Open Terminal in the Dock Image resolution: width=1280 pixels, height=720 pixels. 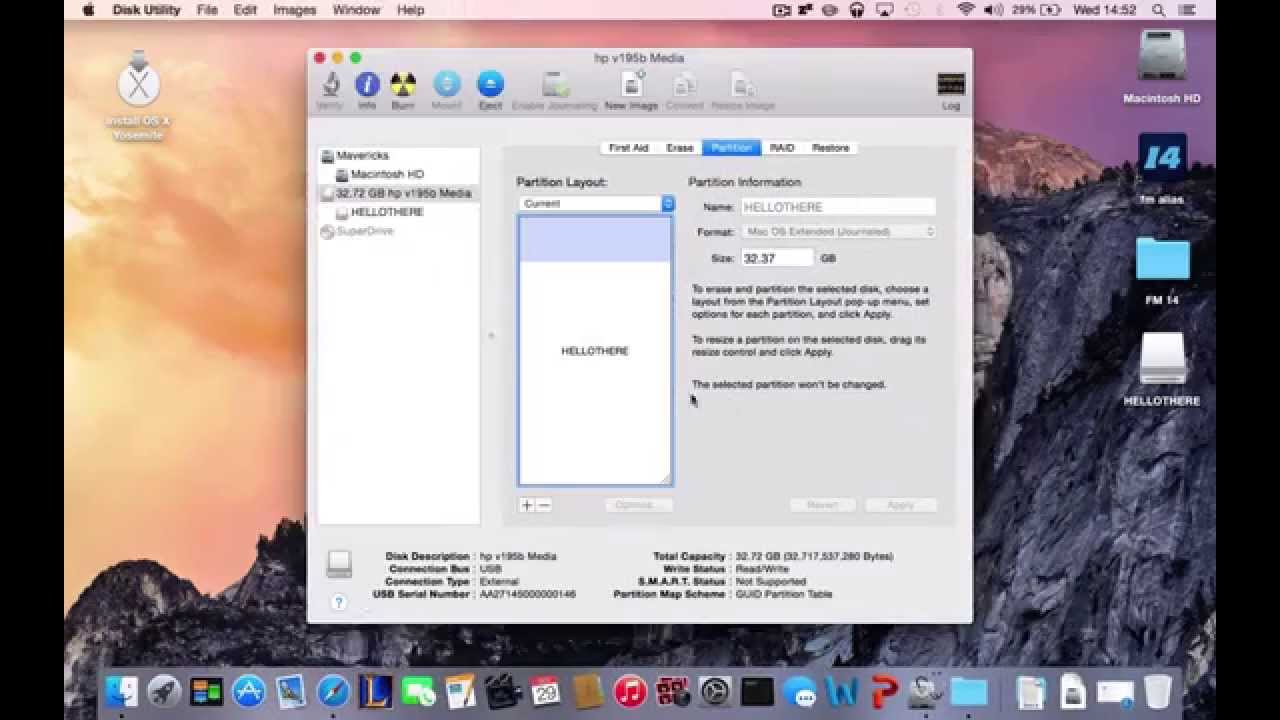[x=757, y=691]
